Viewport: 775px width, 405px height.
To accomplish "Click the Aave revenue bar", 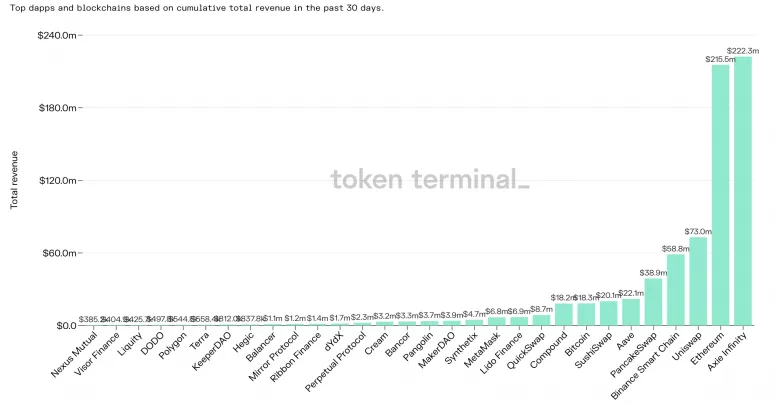I will 631,312.
